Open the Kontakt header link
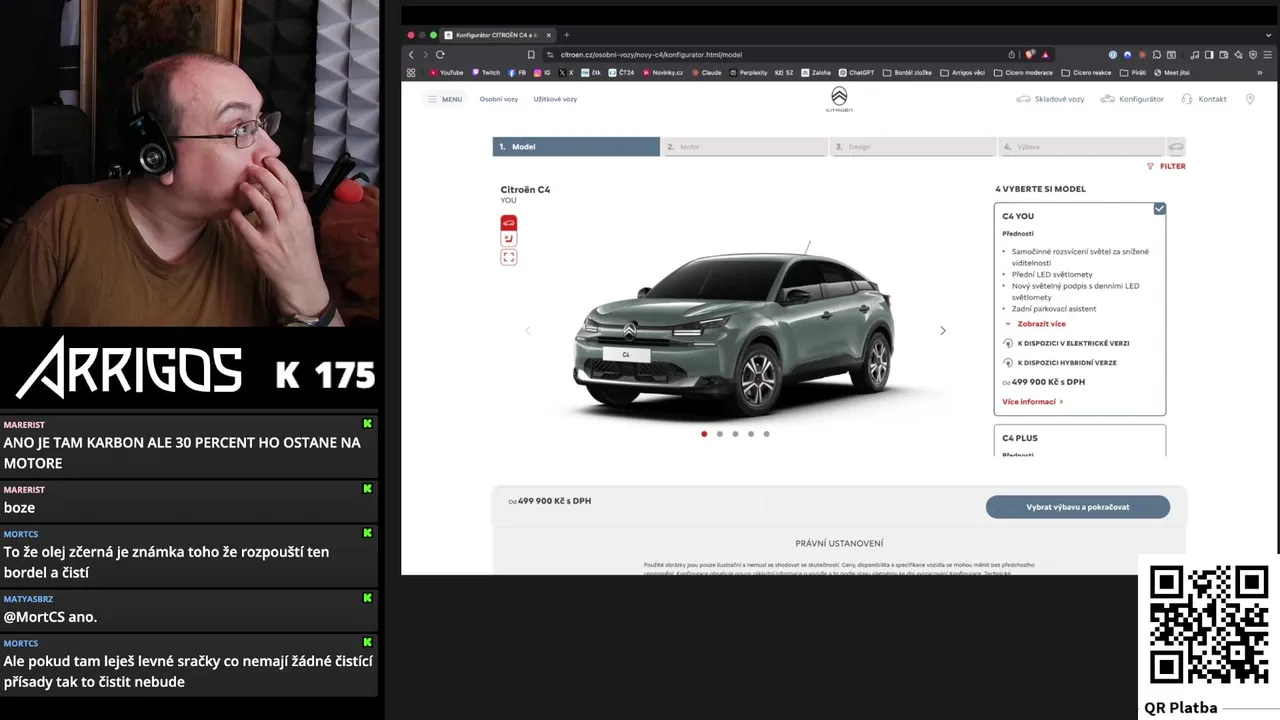Screen dimensions: 1280x720 pyautogui.click(x=1204, y=99)
